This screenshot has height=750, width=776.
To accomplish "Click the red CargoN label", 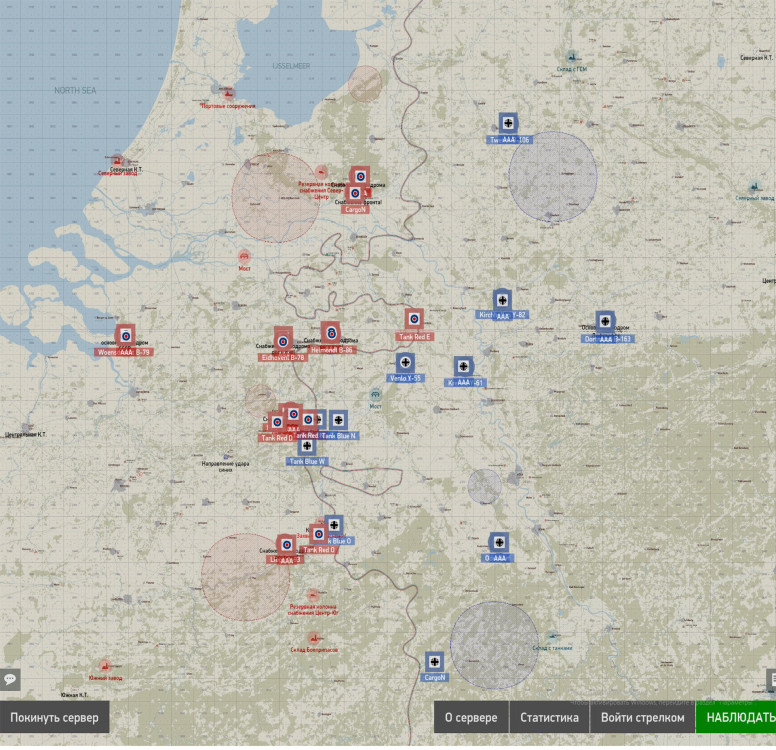I will (355, 209).
